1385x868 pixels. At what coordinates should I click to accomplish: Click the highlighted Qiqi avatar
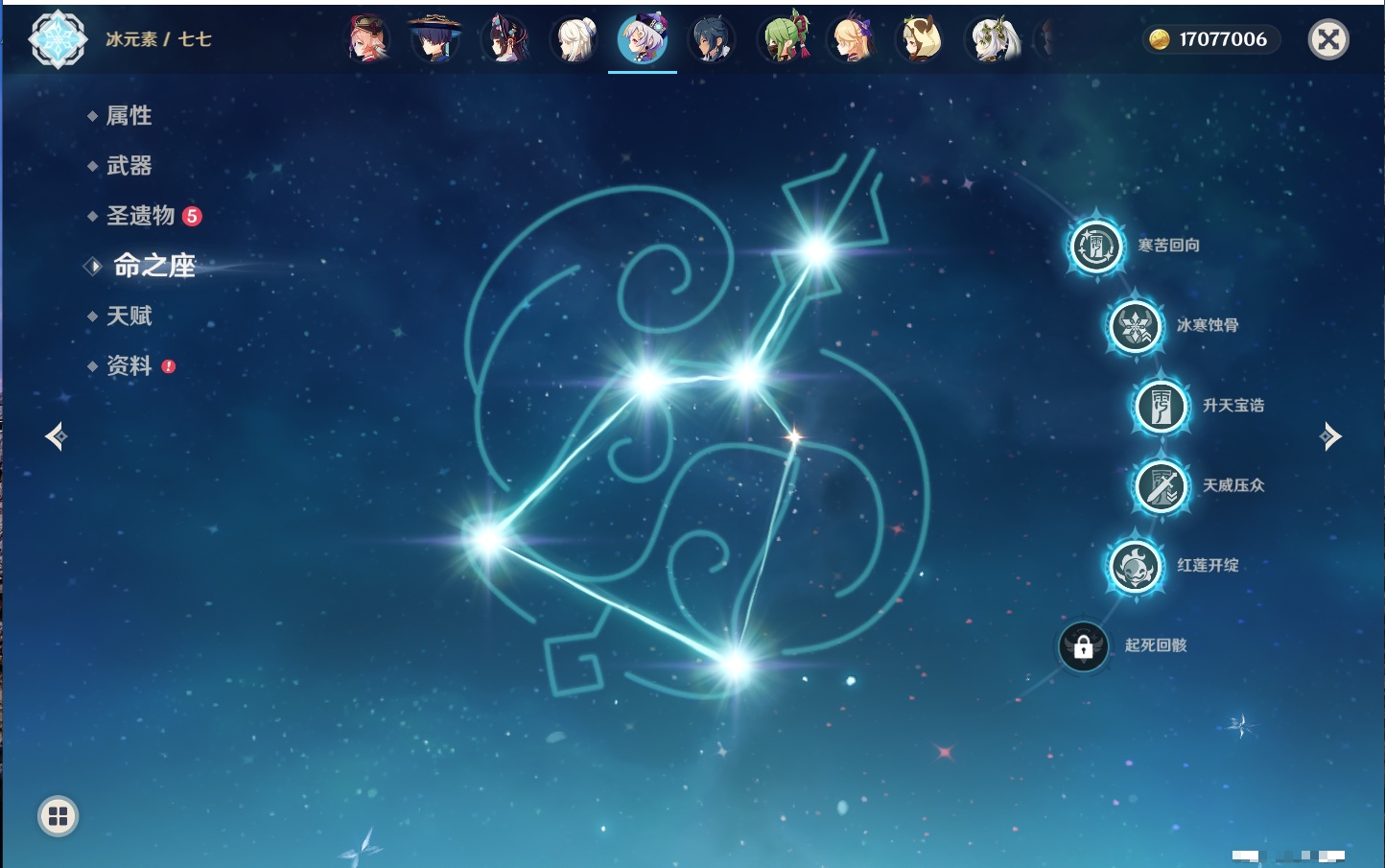pos(643,39)
